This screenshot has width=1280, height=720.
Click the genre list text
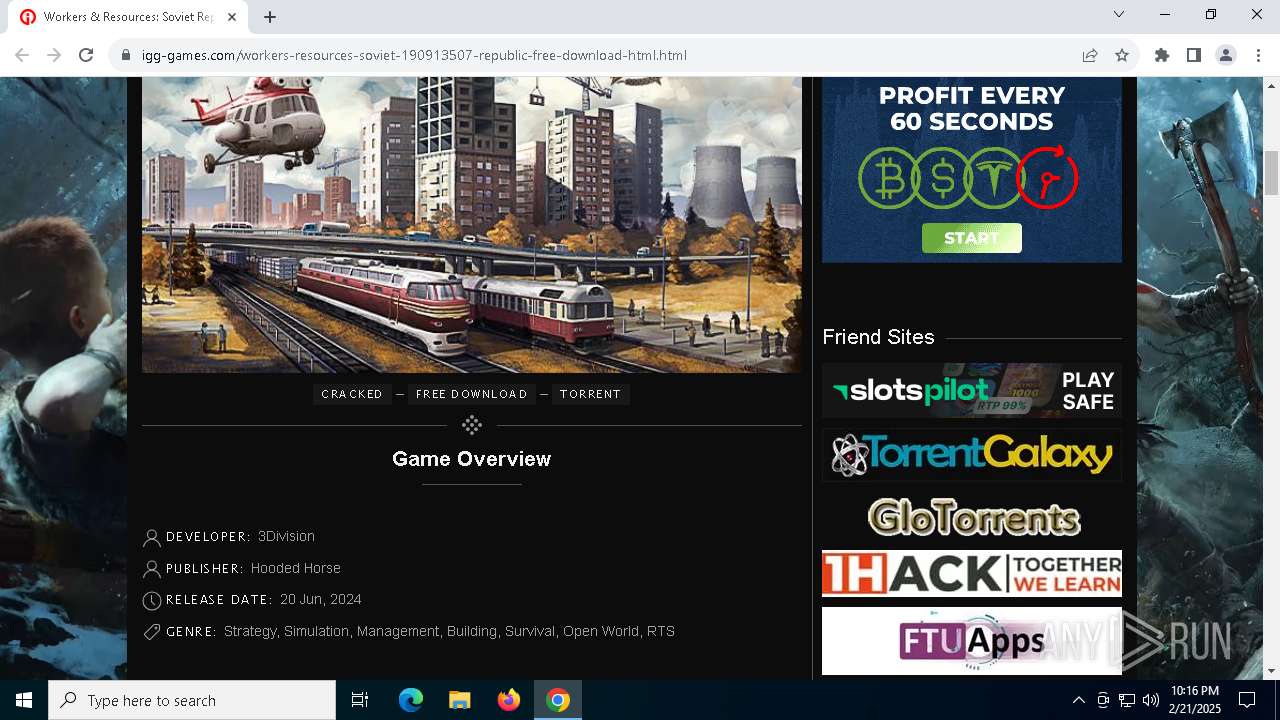point(449,631)
